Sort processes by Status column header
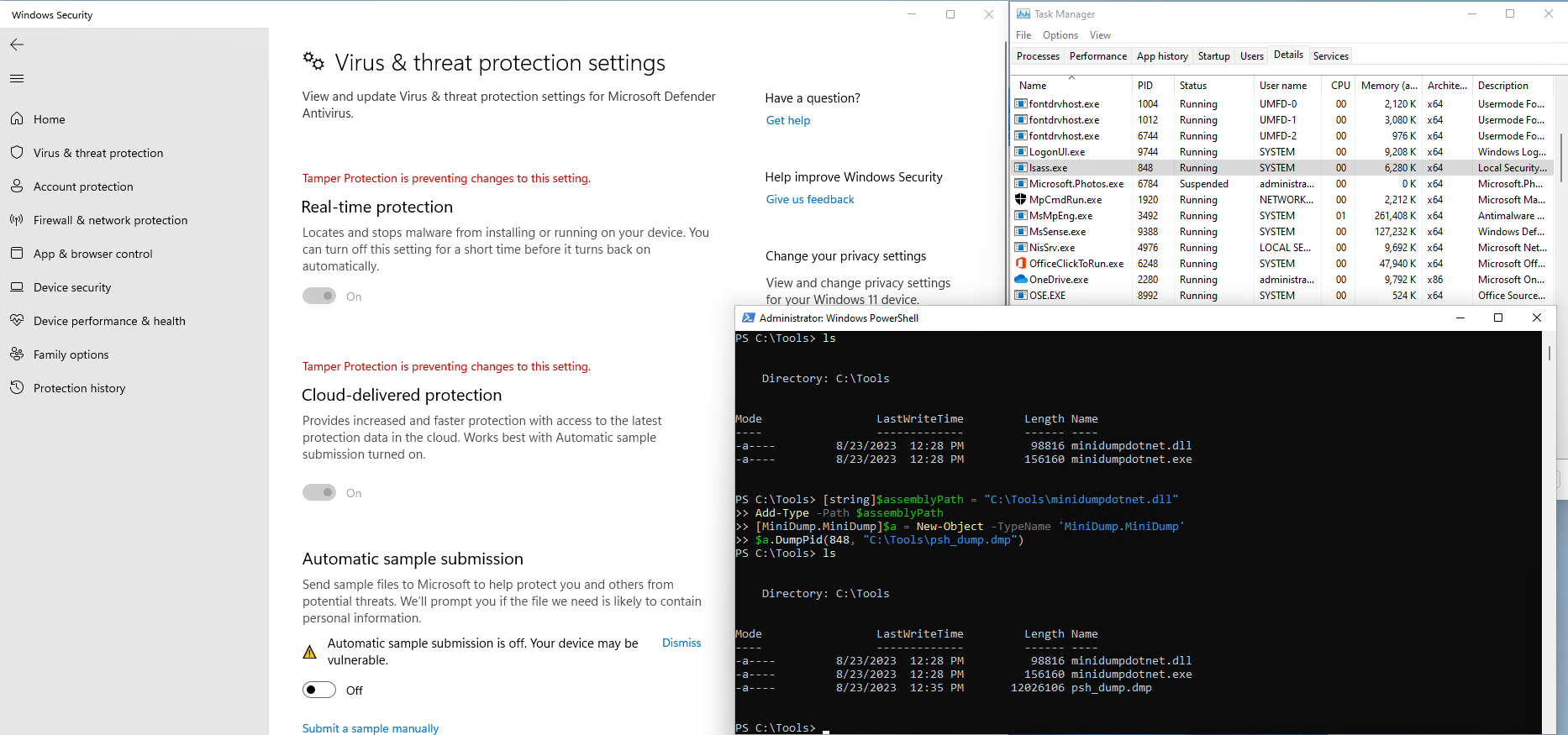The height and width of the screenshot is (735, 1568). (1213, 86)
